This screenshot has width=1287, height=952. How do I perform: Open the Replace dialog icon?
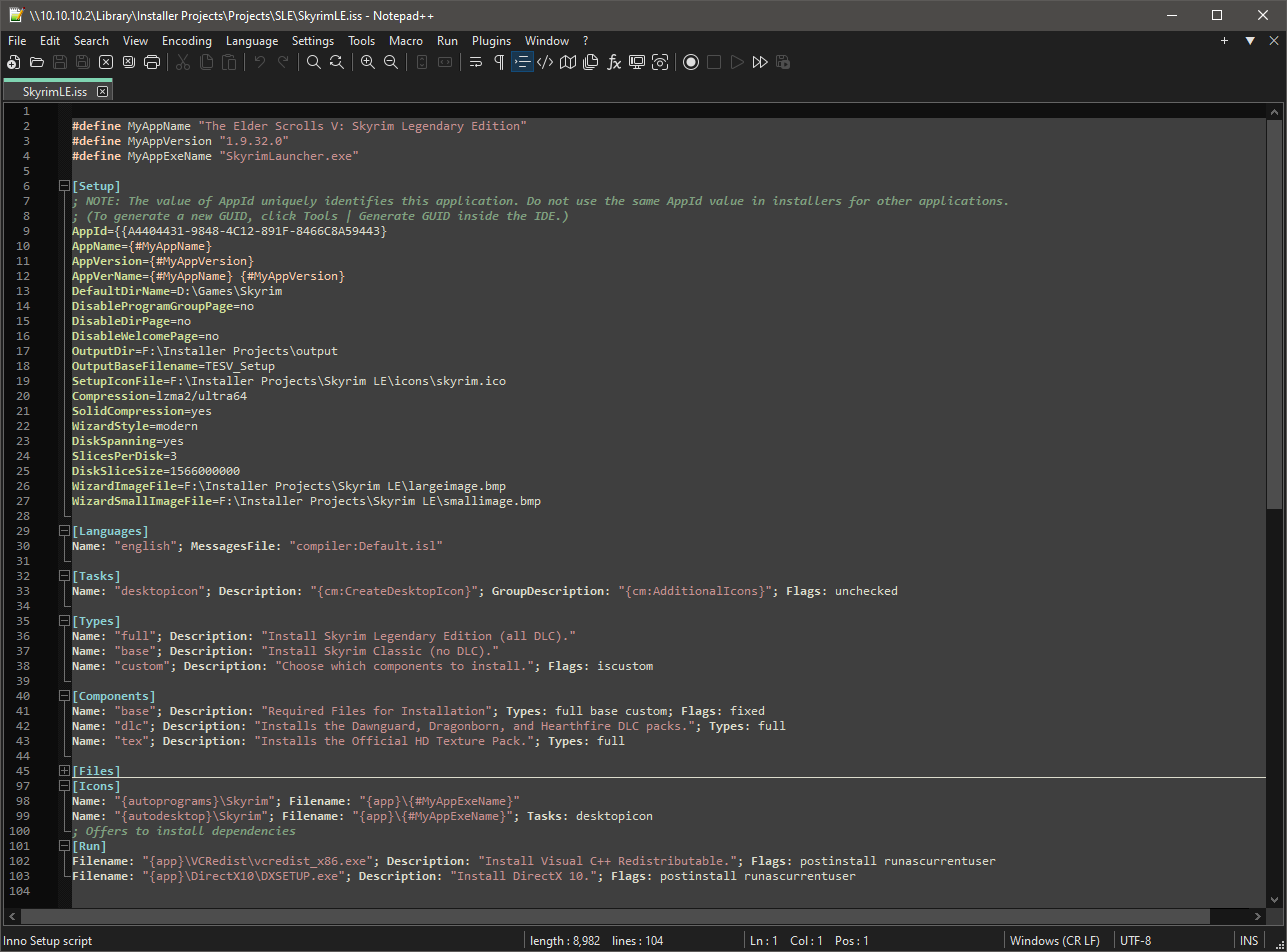pyautogui.click(x=337, y=62)
